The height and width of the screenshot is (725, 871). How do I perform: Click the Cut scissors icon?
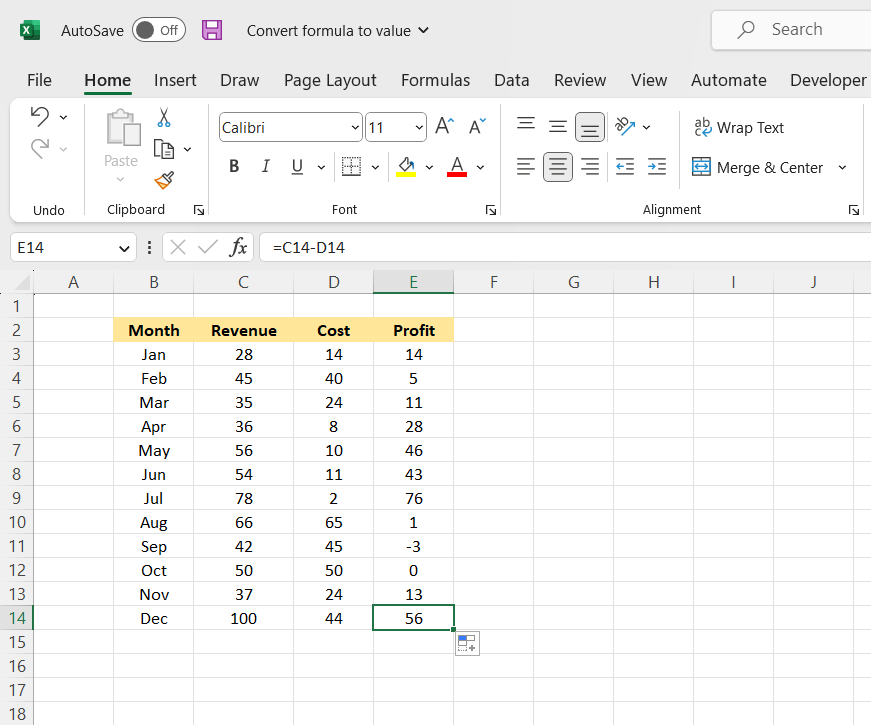click(x=164, y=118)
